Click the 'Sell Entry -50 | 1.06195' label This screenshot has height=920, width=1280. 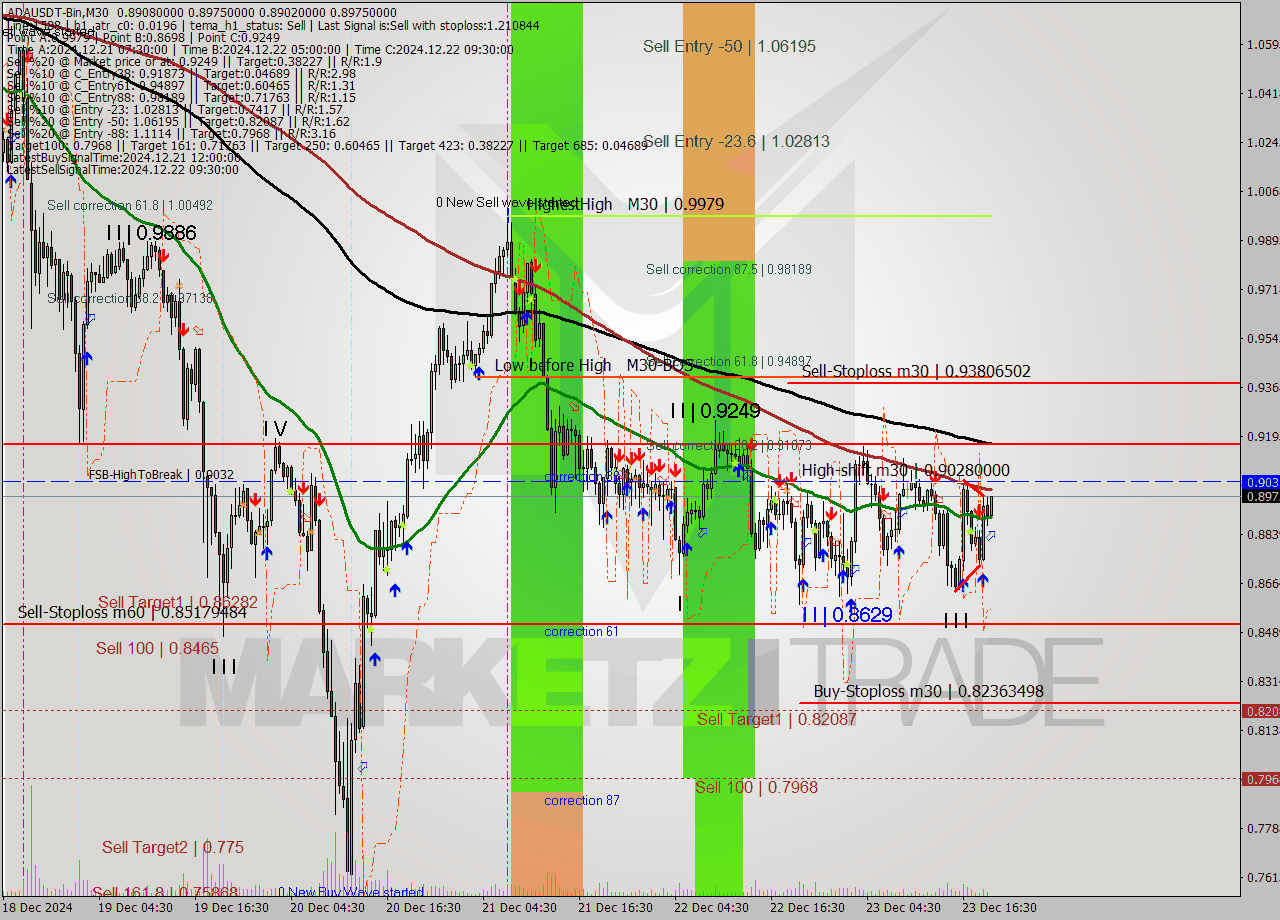point(729,46)
